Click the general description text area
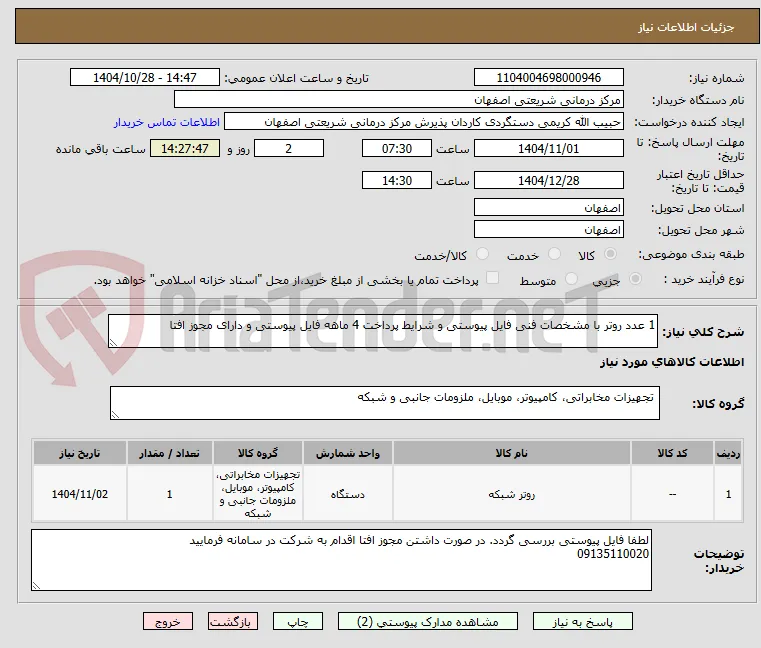Screen dimensions: 761x648 pos(382,331)
